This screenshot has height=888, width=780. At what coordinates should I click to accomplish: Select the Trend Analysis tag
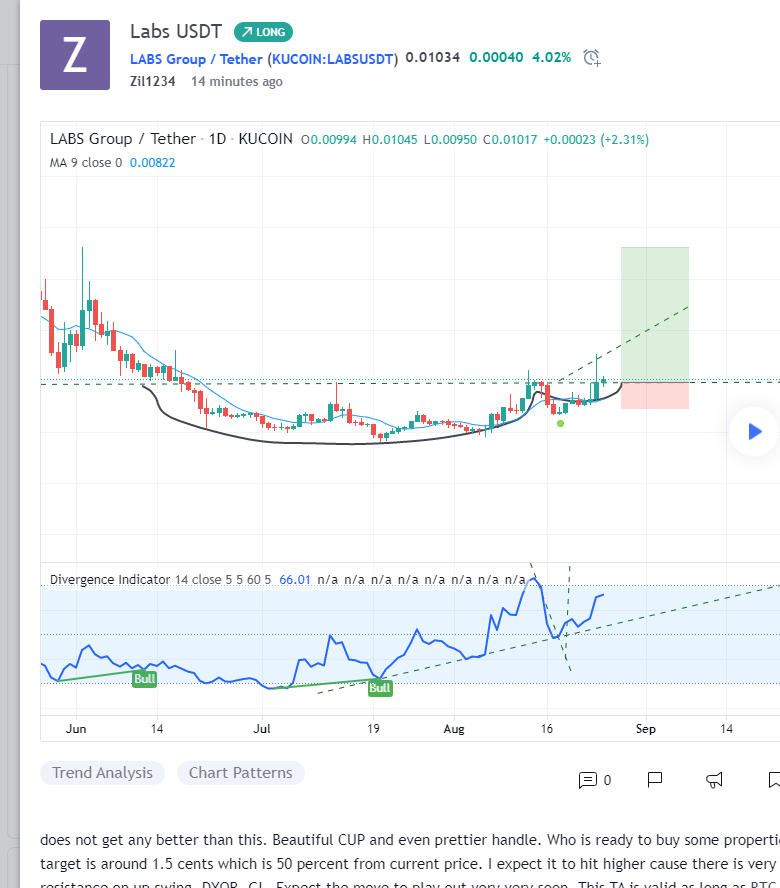click(102, 773)
